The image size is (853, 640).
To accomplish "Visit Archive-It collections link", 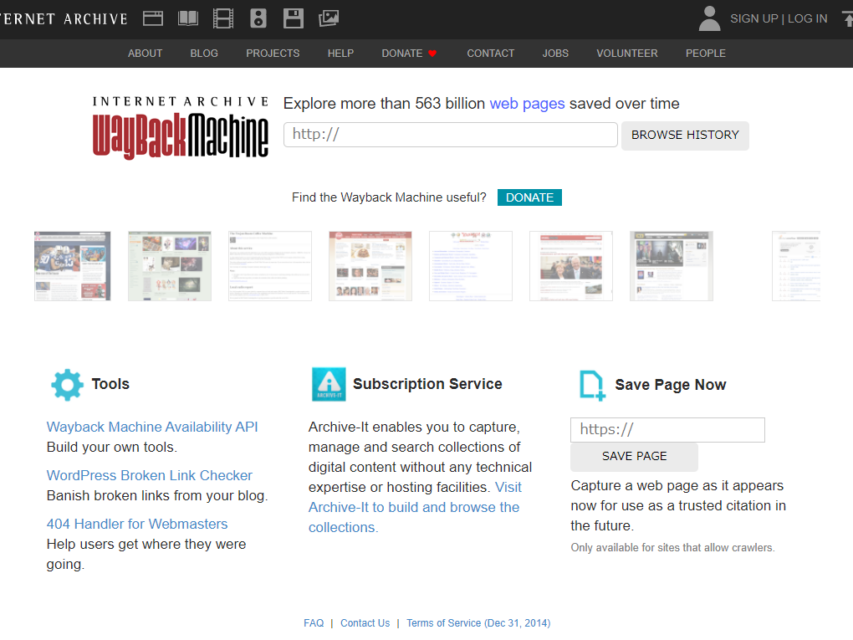I will click(415, 507).
